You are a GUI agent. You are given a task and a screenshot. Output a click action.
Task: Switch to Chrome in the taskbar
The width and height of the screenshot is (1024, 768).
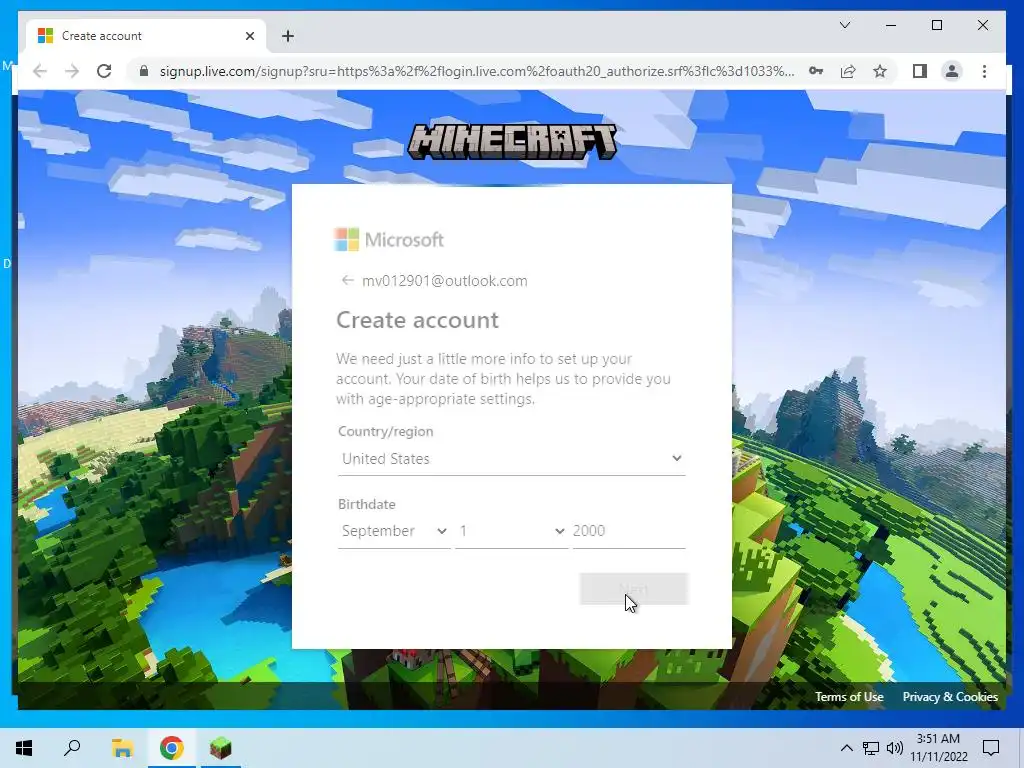pos(172,748)
